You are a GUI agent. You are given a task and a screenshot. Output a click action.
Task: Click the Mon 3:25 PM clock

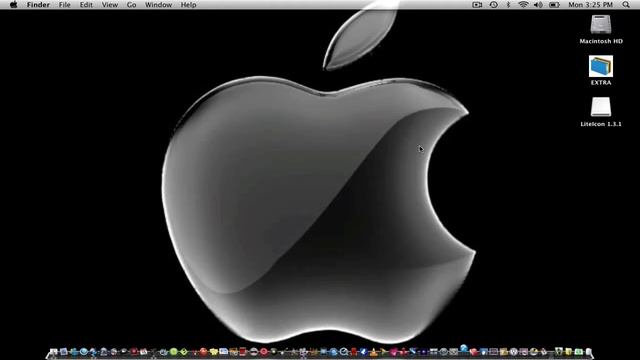click(591, 5)
